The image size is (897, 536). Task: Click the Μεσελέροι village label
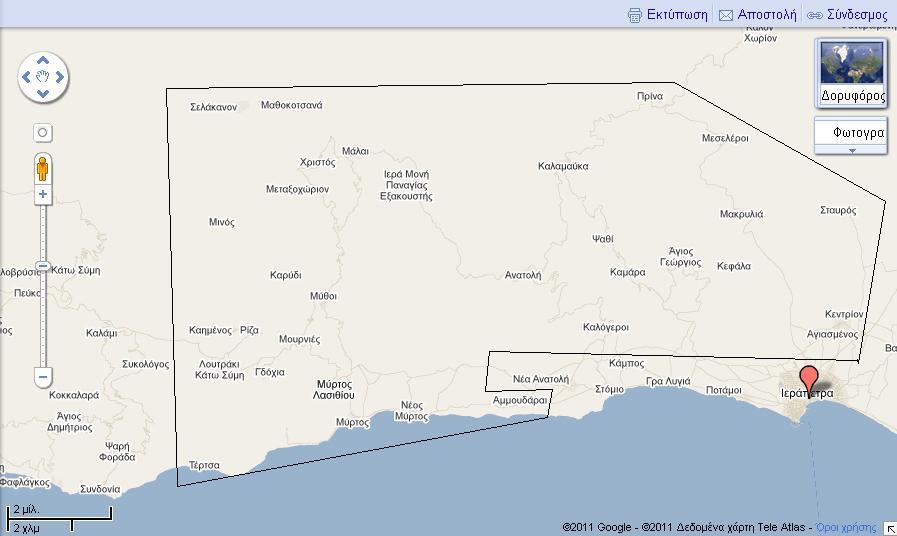(x=725, y=138)
